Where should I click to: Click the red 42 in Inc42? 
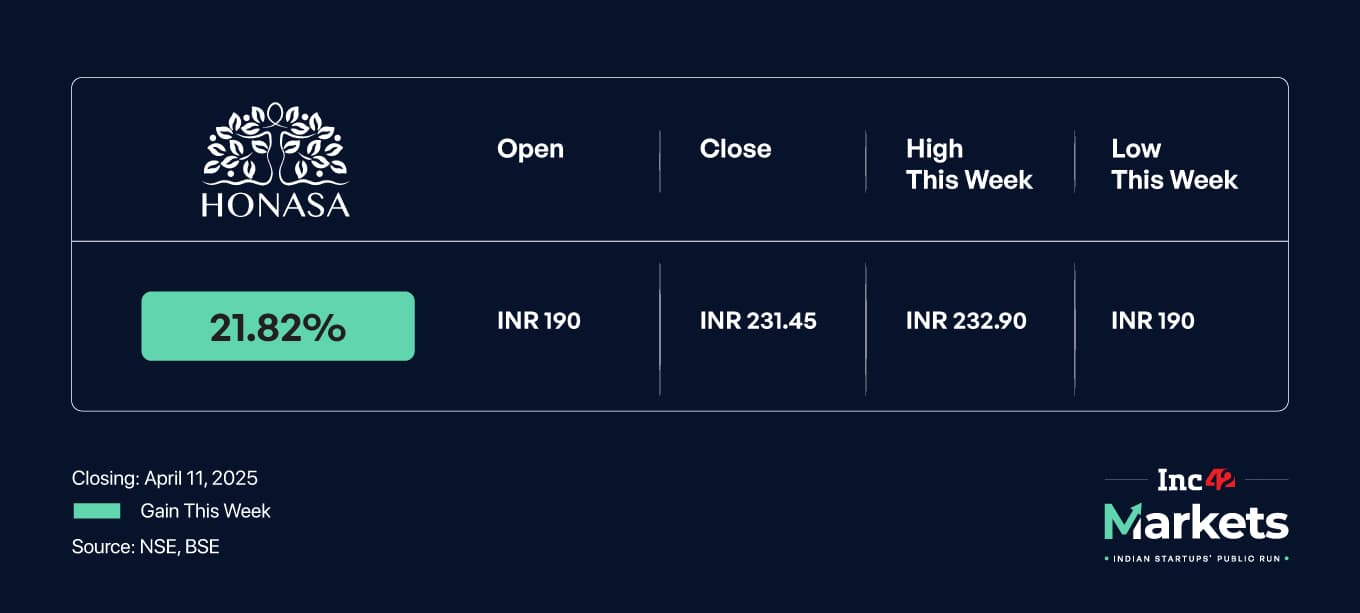click(1218, 480)
